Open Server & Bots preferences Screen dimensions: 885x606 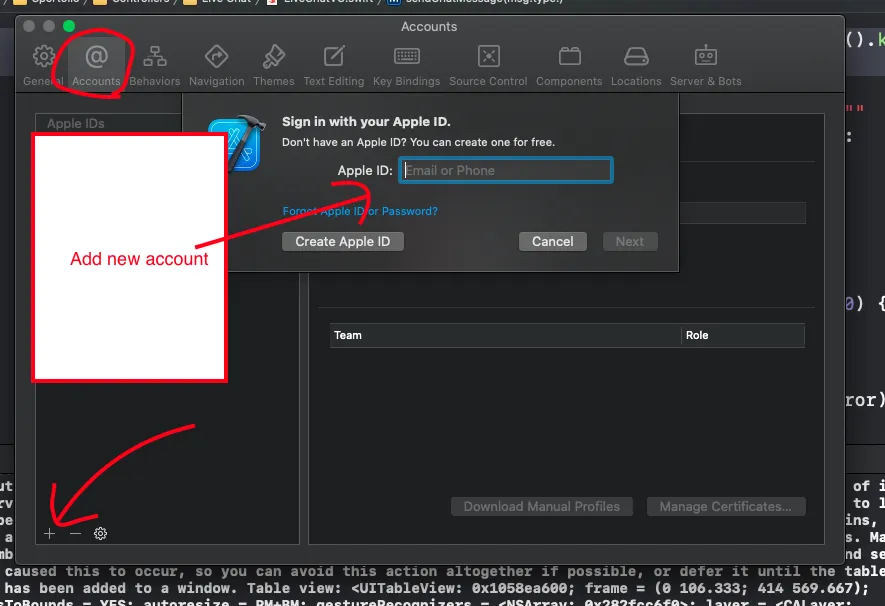706,65
